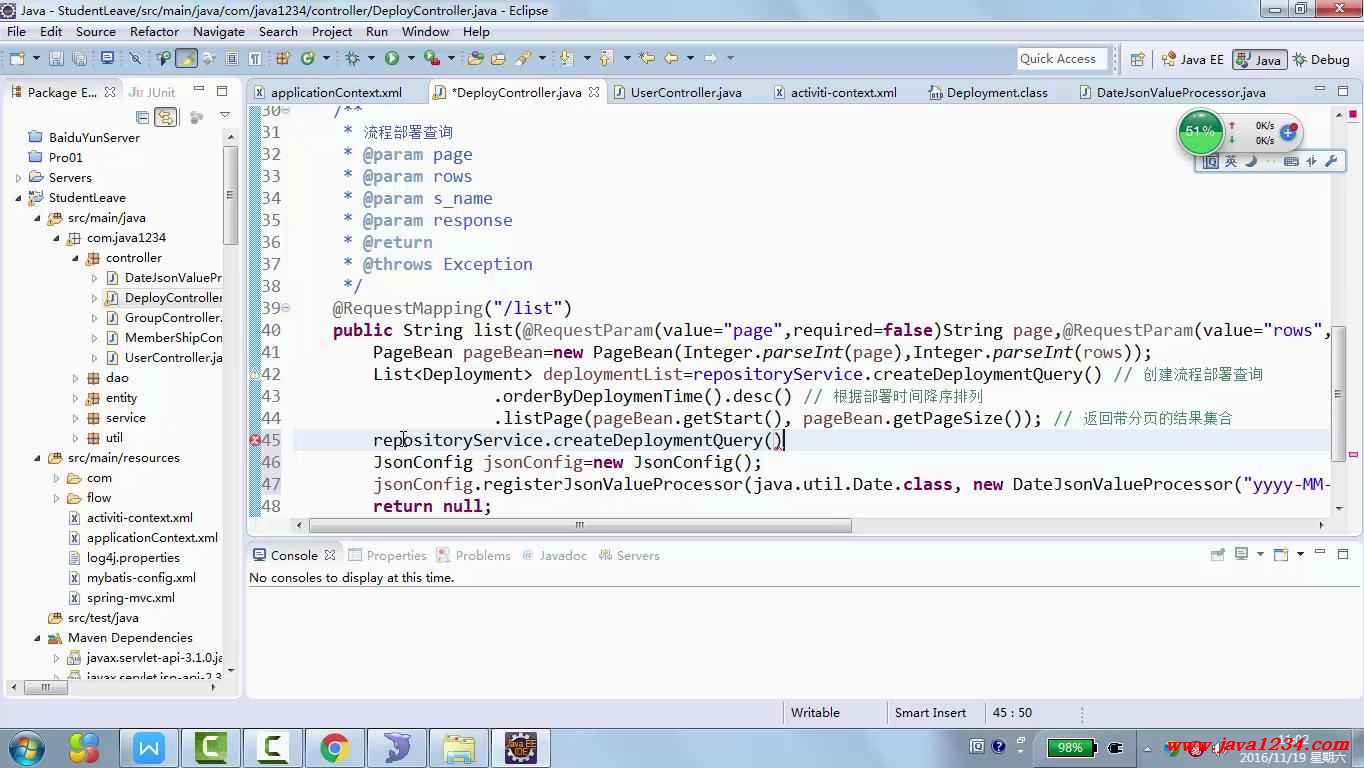Click the editor horizontal scrollbar
This screenshot has width=1364, height=768.
tap(580, 525)
